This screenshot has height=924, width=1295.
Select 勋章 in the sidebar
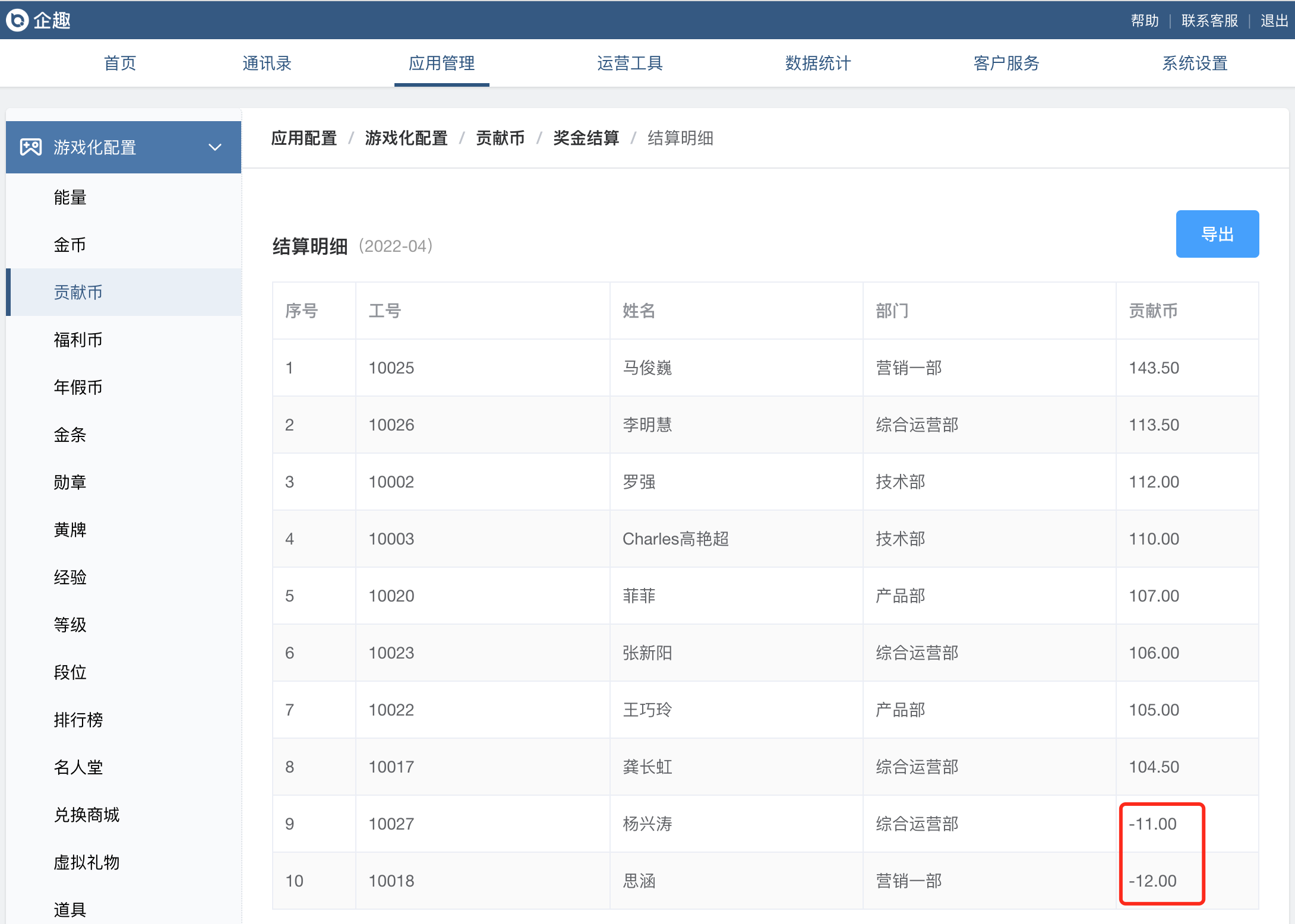[x=124, y=482]
